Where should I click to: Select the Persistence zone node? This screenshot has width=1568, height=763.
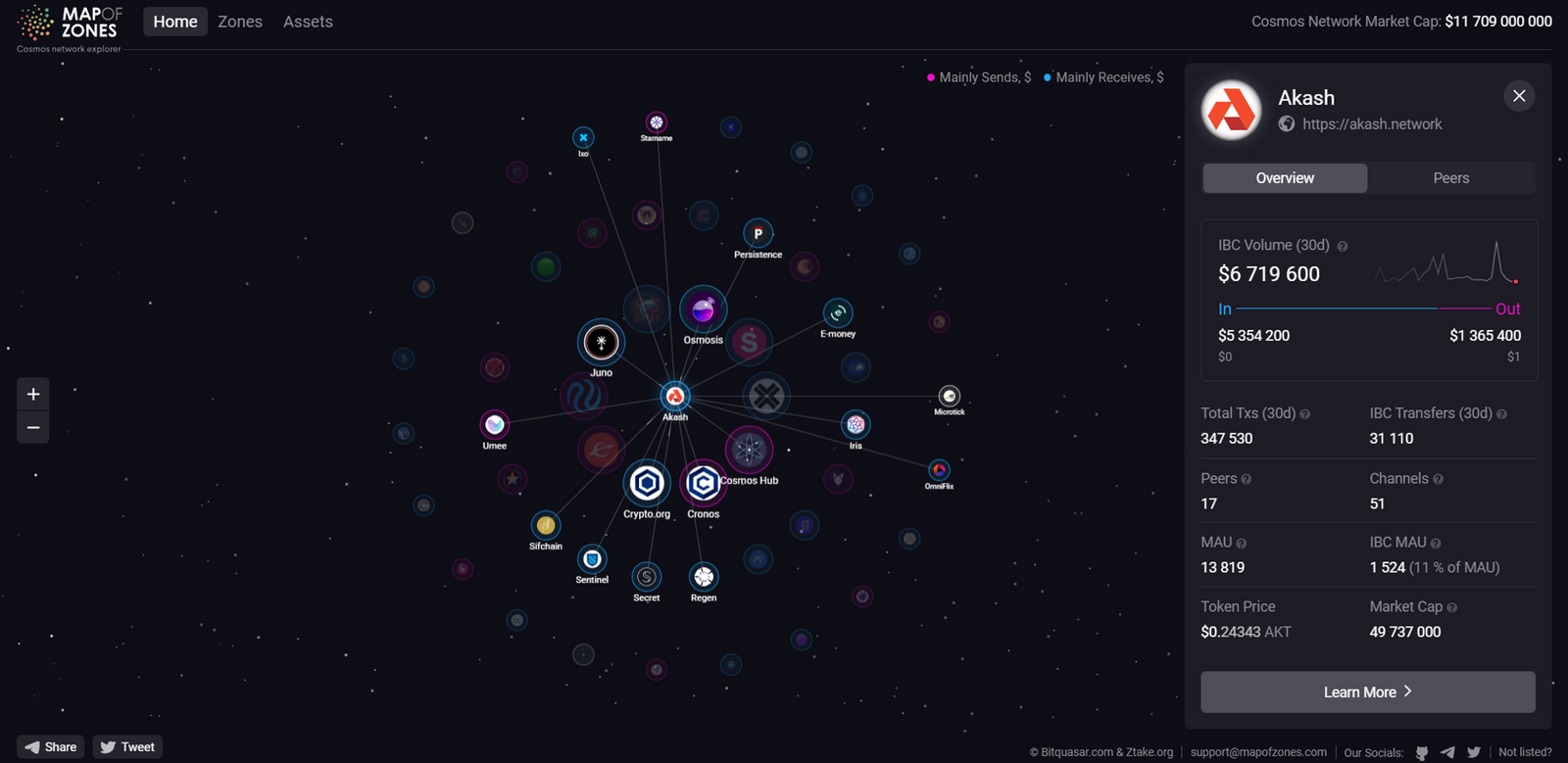tap(758, 234)
